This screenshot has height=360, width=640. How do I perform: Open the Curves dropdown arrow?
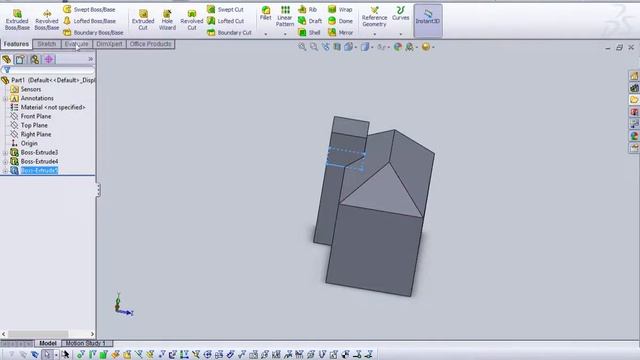click(401, 34)
